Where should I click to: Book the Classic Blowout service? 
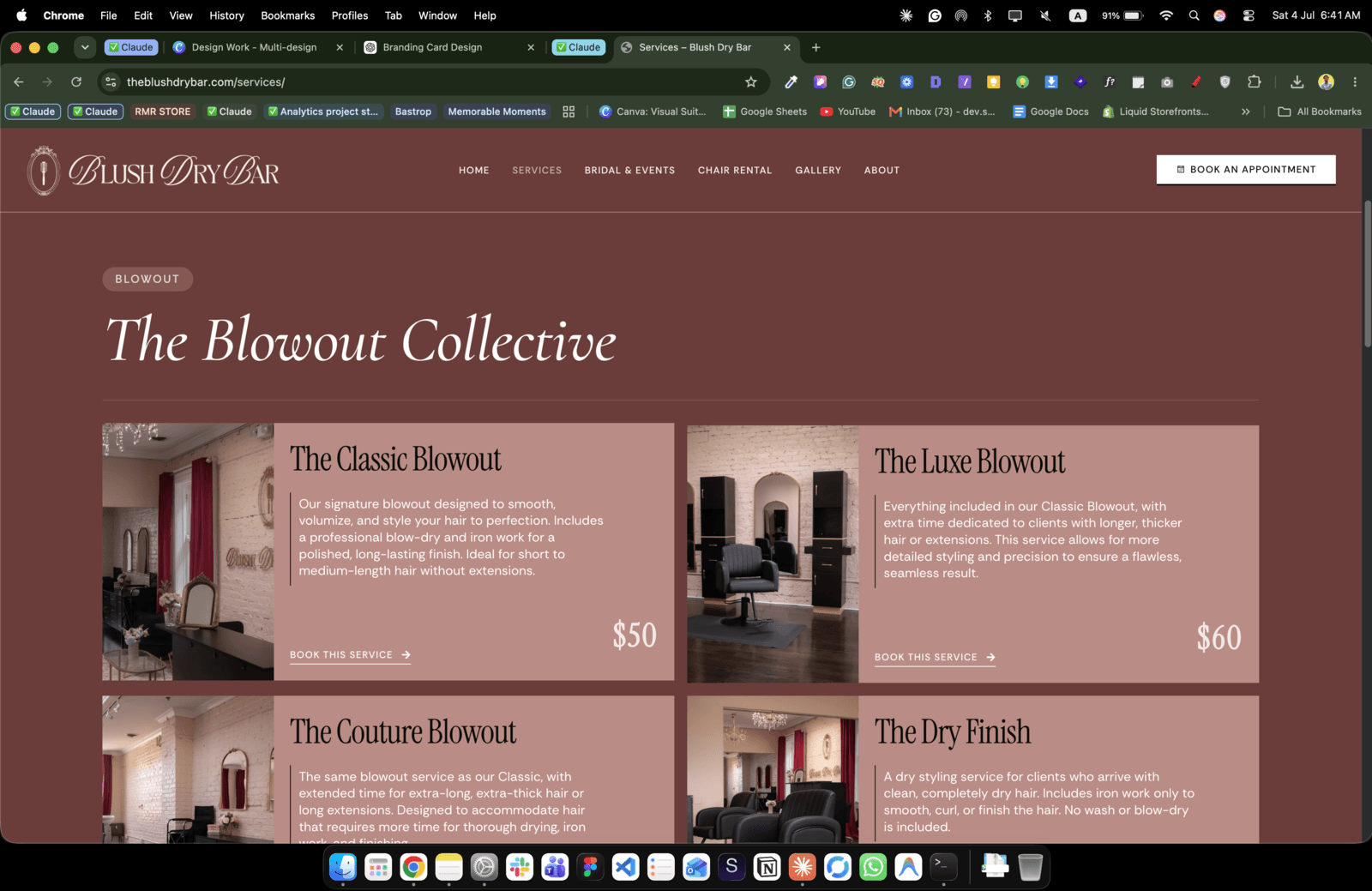(350, 655)
